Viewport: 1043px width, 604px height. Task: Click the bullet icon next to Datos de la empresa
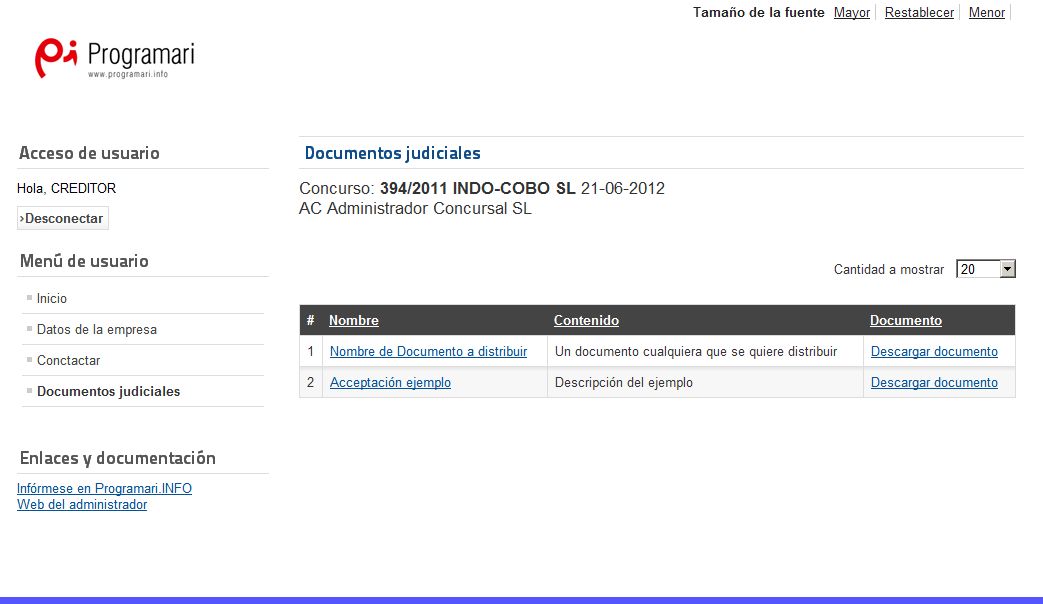(x=29, y=328)
